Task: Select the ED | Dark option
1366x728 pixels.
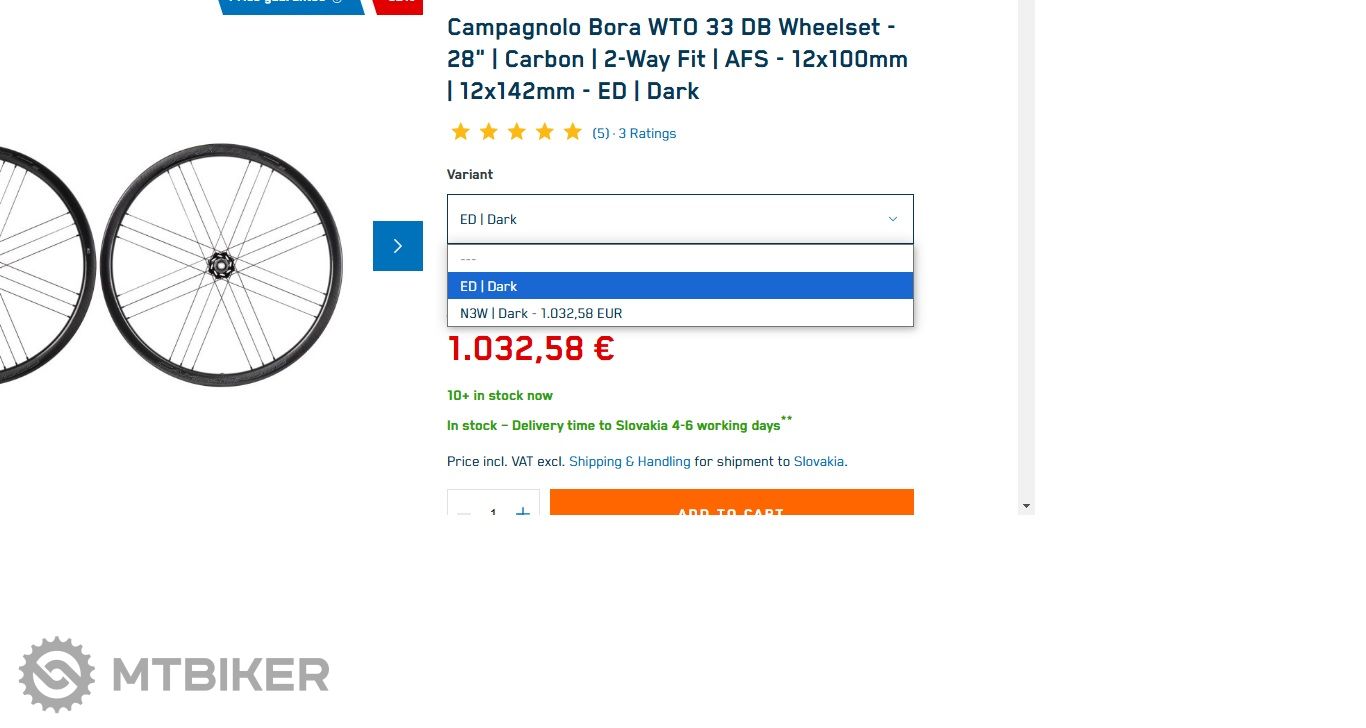Action: 680,286
